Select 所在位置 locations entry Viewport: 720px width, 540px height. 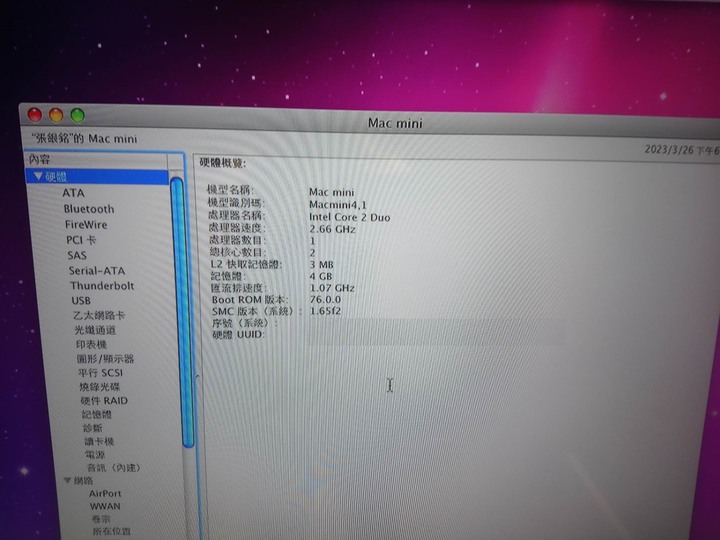point(112,531)
